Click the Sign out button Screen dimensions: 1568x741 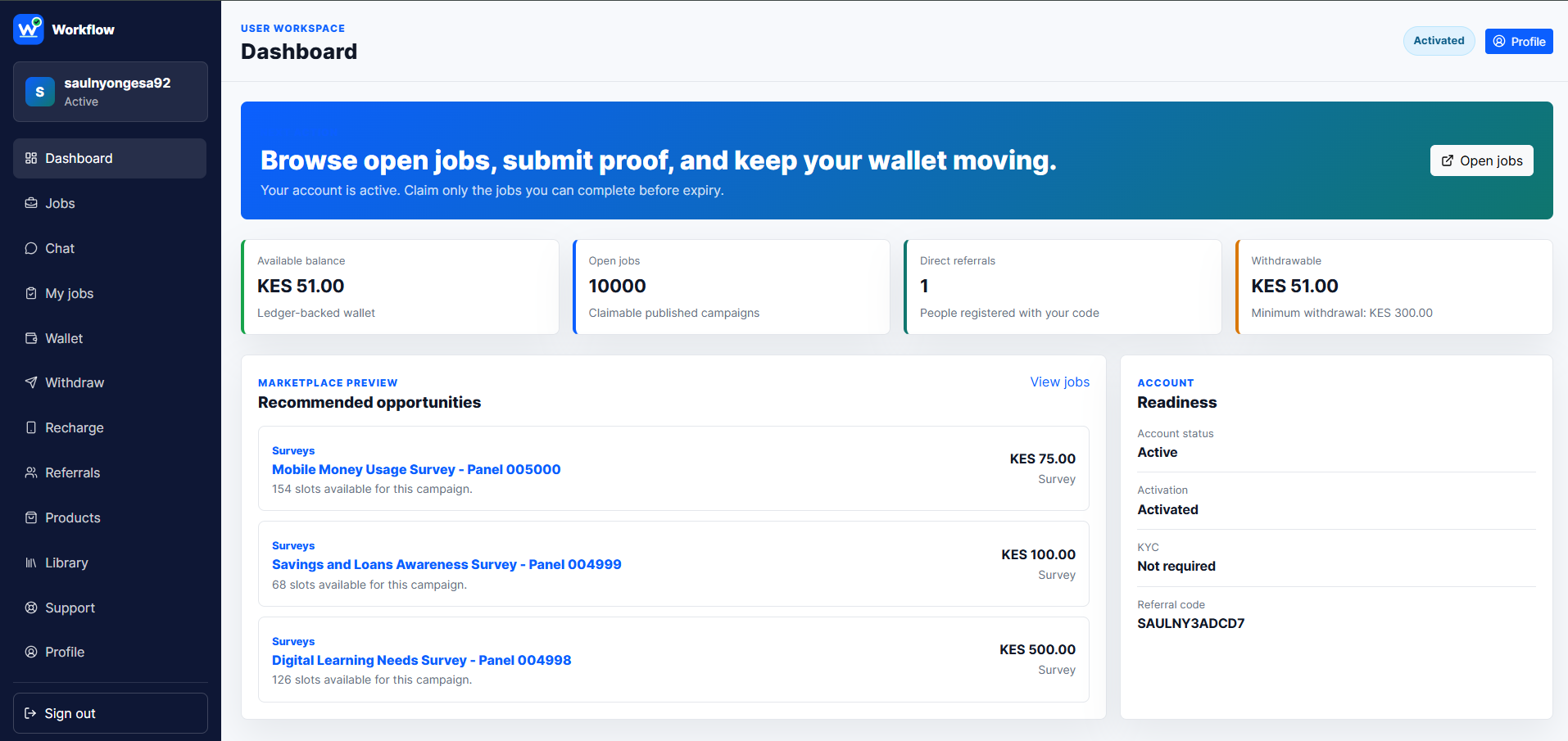click(111, 713)
